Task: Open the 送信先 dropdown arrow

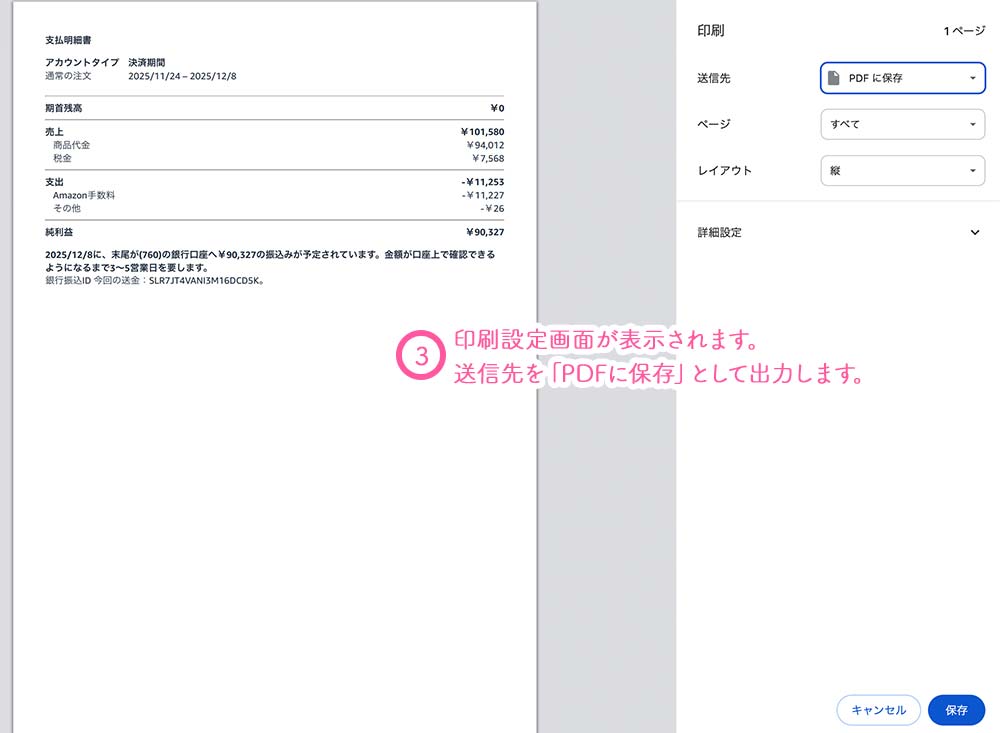Action: click(972, 78)
